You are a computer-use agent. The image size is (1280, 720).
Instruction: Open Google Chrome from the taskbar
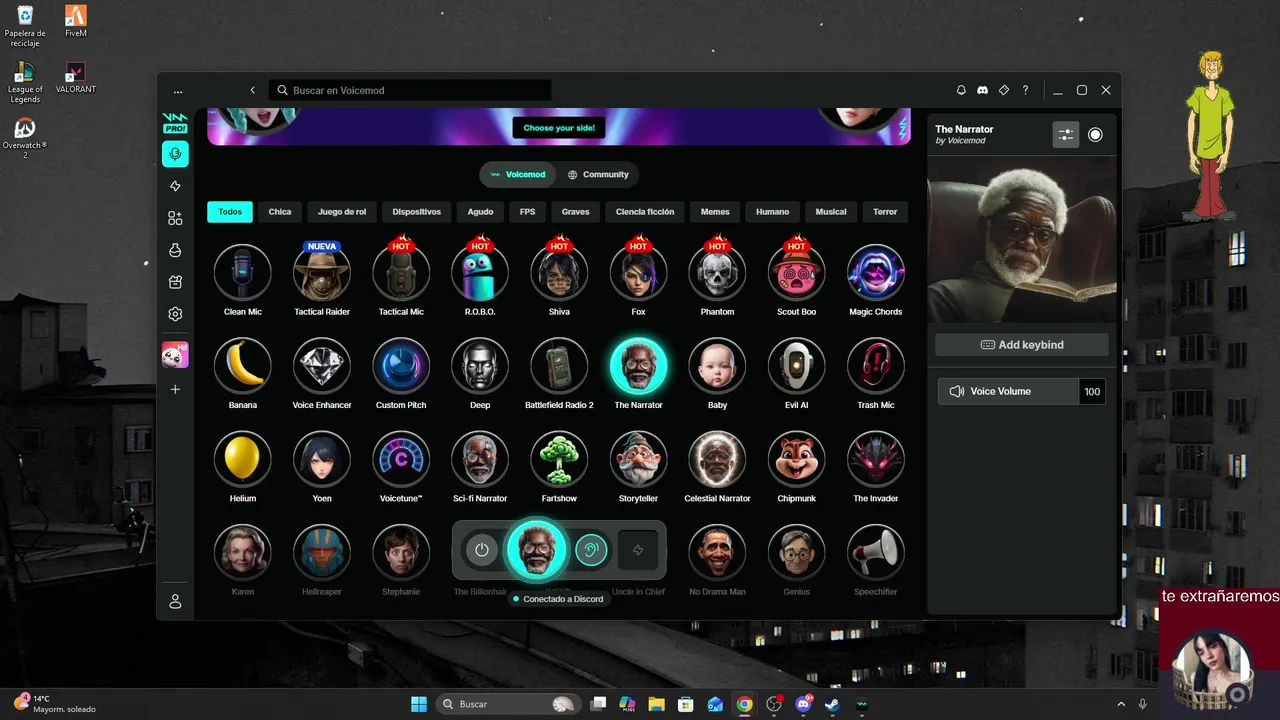[744, 704]
